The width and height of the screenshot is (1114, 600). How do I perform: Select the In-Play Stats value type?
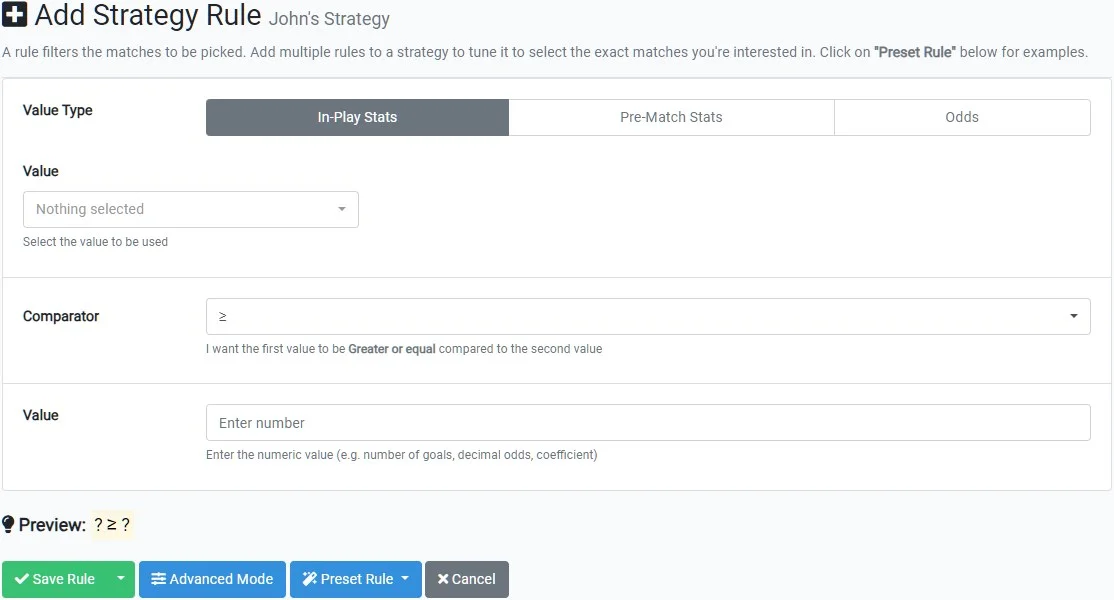357,117
